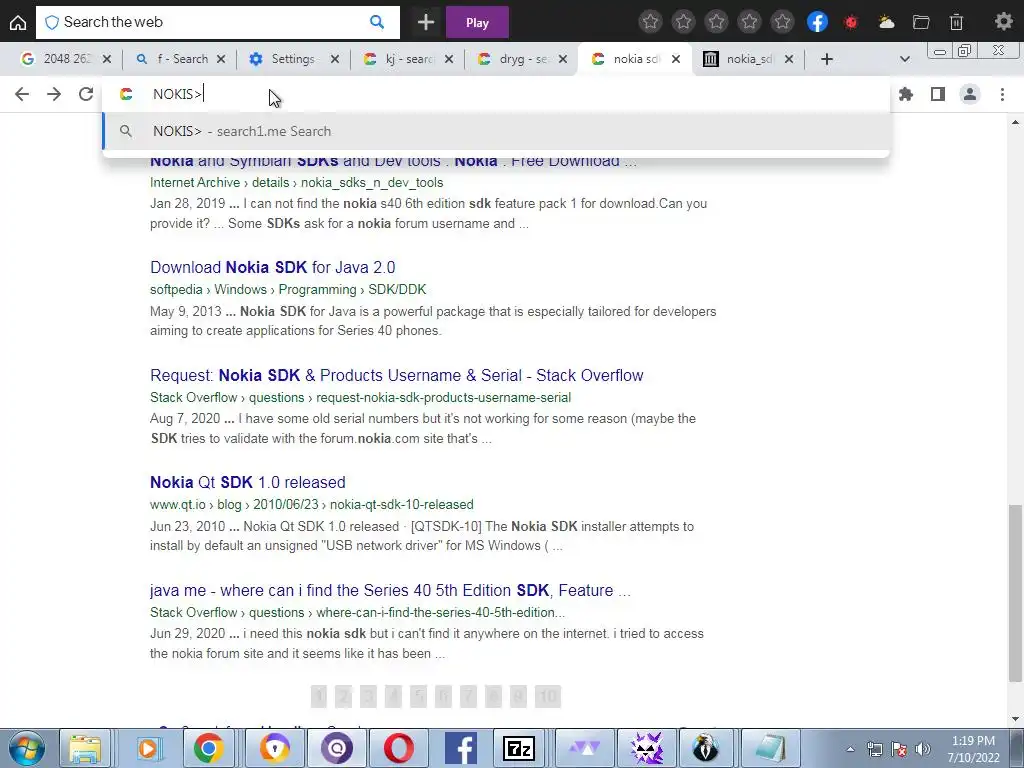1024x768 pixels.
Task: Open the weather icon in the top bar
Action: point(886,22)
